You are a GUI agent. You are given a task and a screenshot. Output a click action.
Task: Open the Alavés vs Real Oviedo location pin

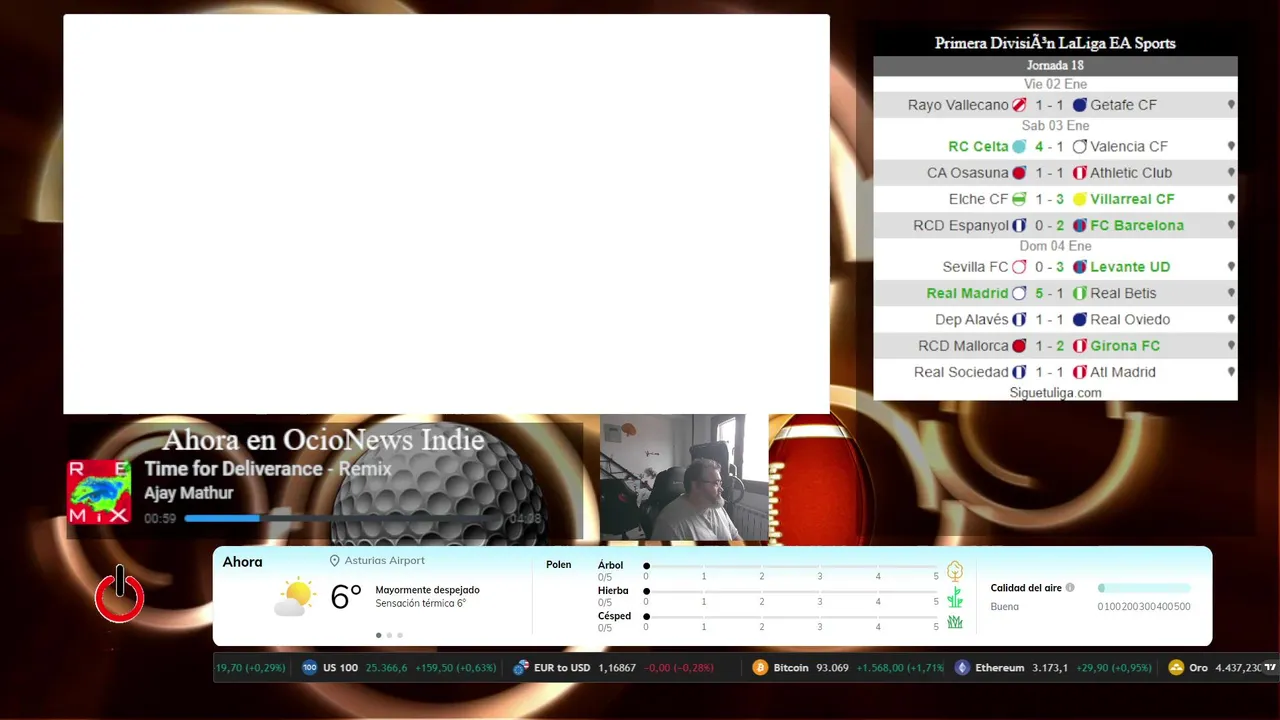[x=1231, y=319]
